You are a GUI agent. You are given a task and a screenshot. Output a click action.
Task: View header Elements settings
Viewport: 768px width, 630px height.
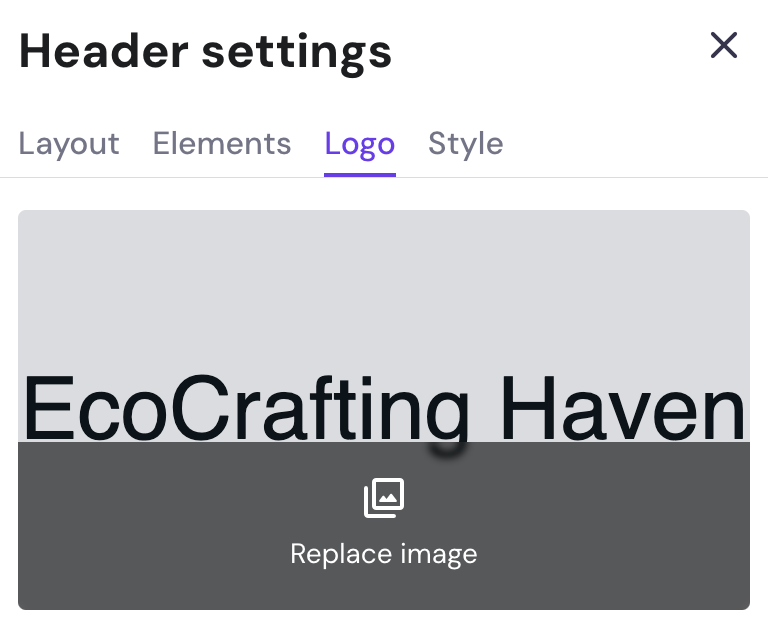[222, 144]
